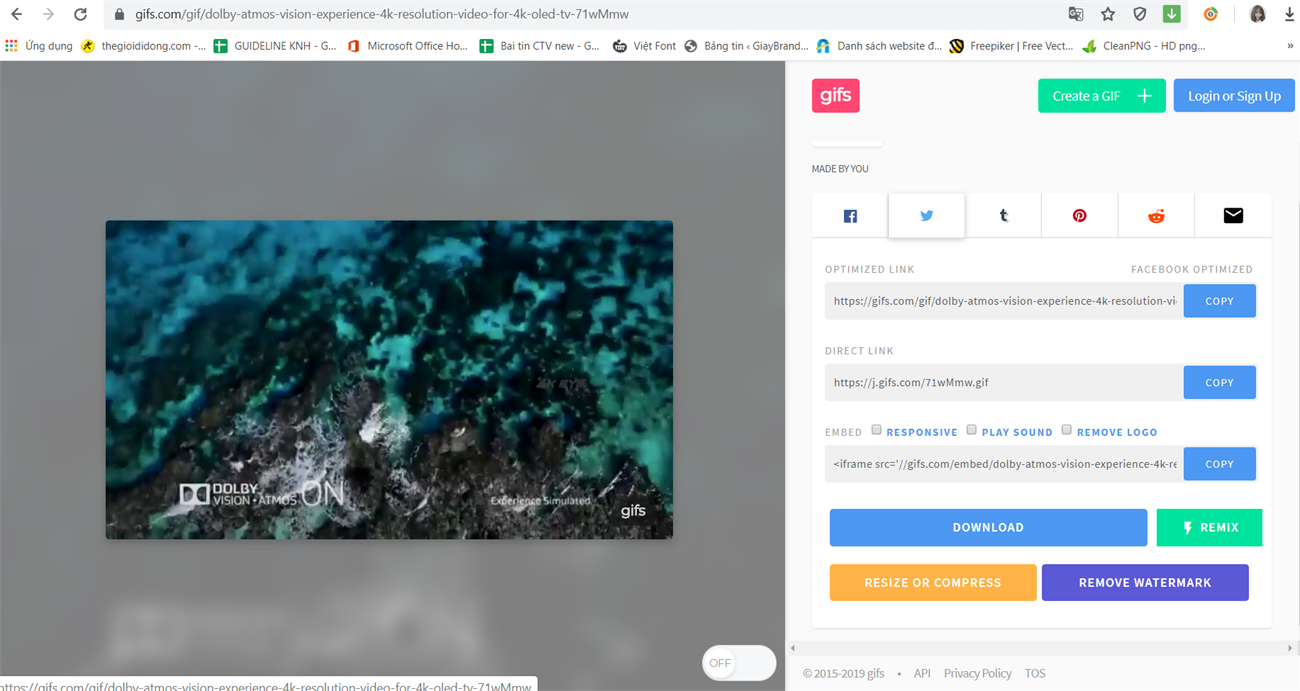The image size is (1300, 691).
Task: Click the Dolby Atmos GIF preview
Action: 389,380
